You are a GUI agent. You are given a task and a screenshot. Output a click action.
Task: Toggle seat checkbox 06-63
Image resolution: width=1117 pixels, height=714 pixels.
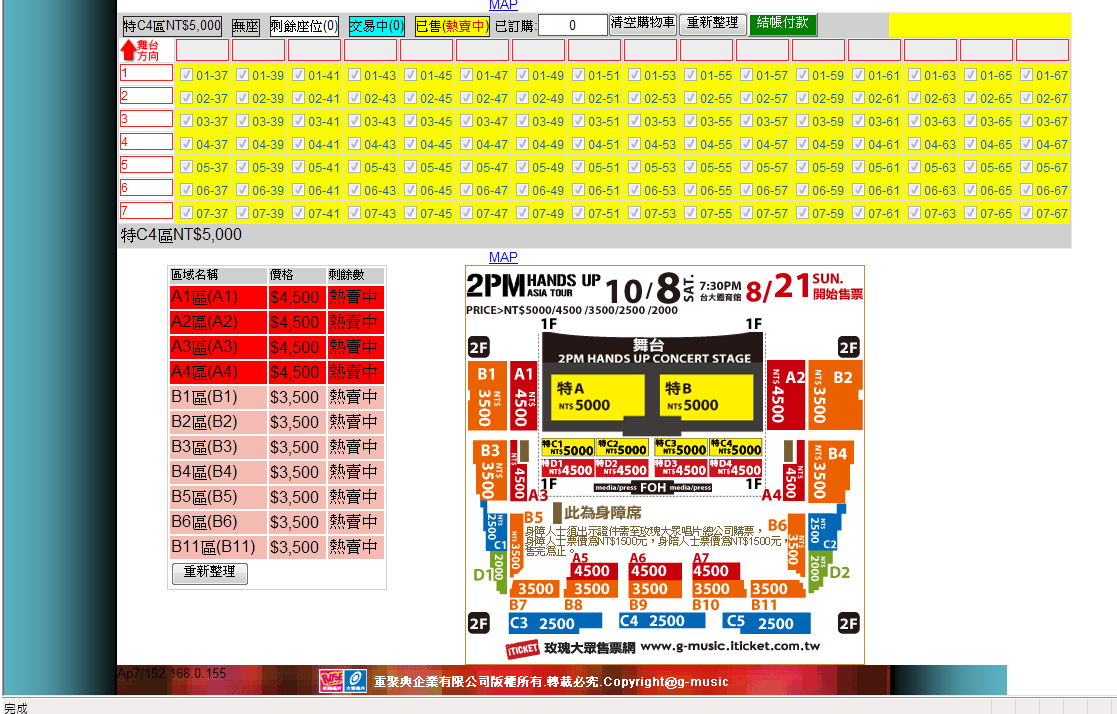pyautogui.click(x=914, y=190)
